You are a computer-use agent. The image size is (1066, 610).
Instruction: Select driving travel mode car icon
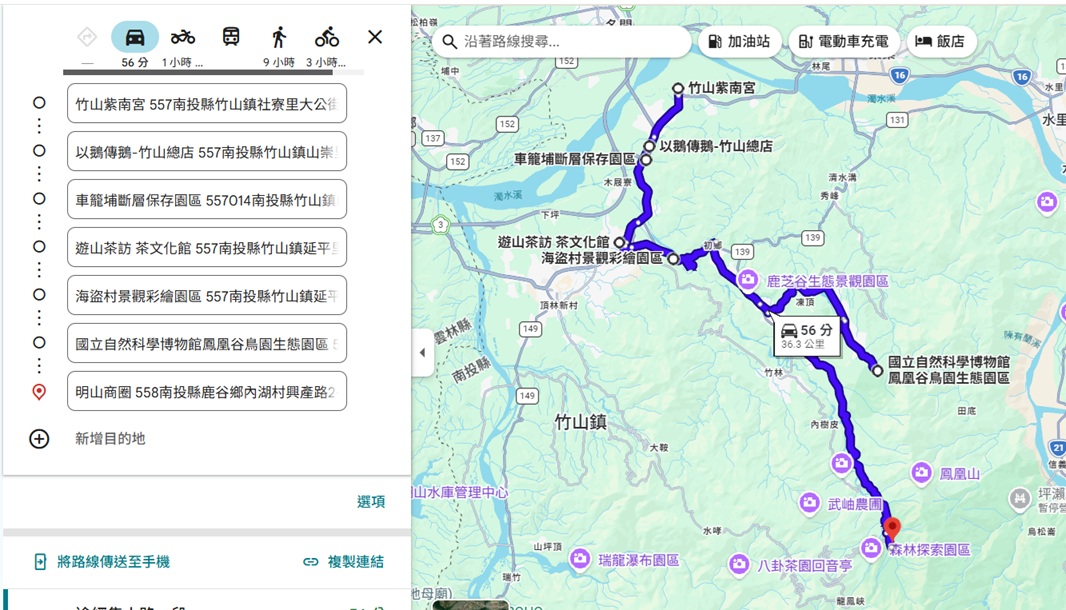(x=135, y=37)
